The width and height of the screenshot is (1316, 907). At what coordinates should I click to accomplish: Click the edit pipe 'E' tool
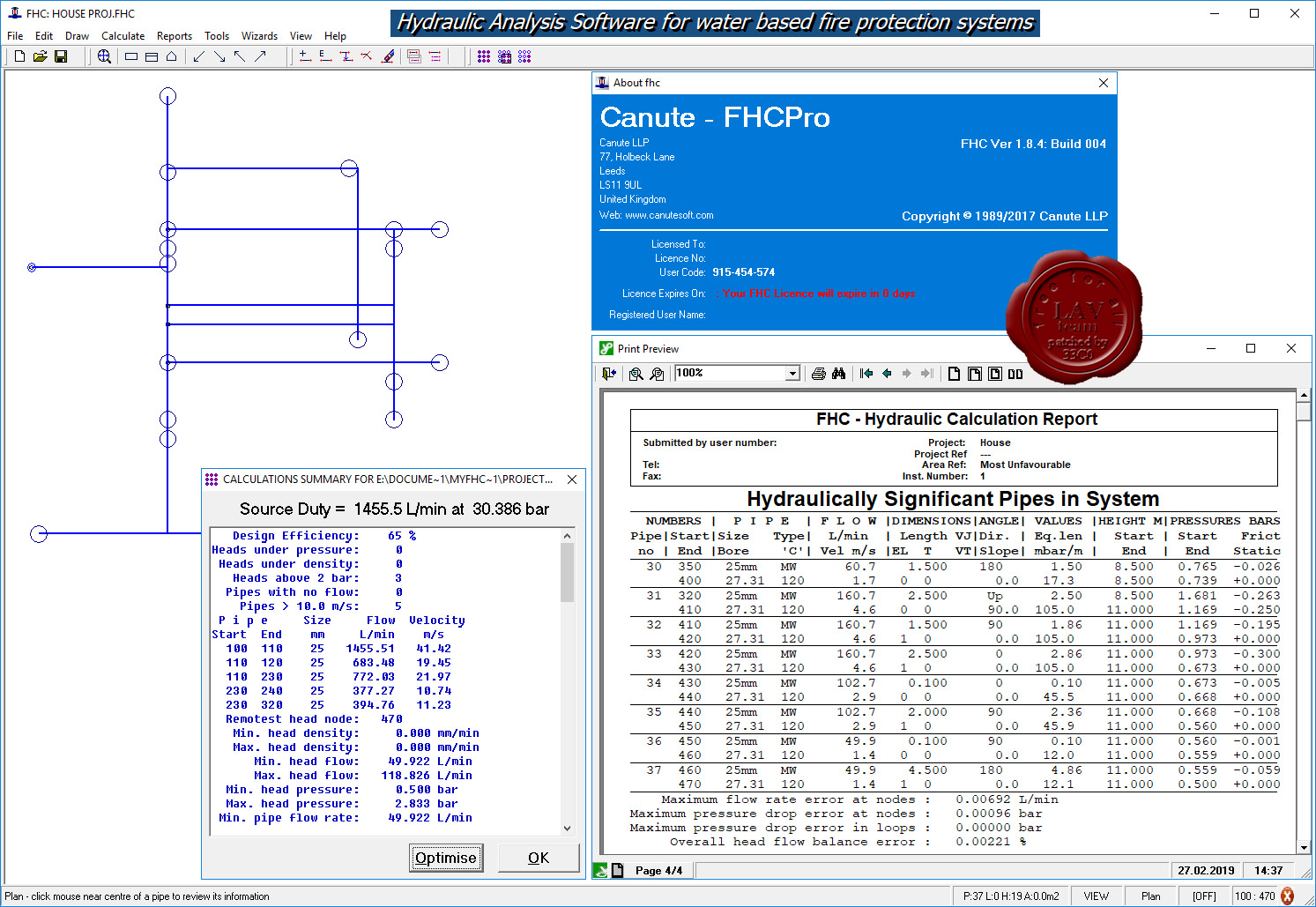pyautogui.click(x=325, y=56)
